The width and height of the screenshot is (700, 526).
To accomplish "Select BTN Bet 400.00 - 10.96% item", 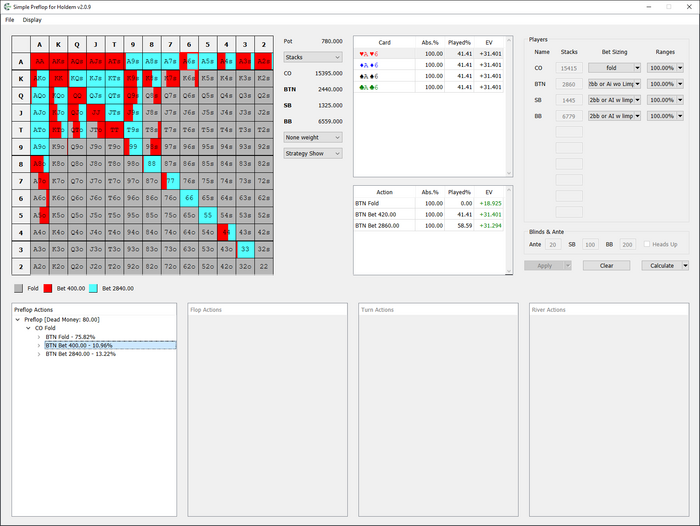I will click(110, 346).
